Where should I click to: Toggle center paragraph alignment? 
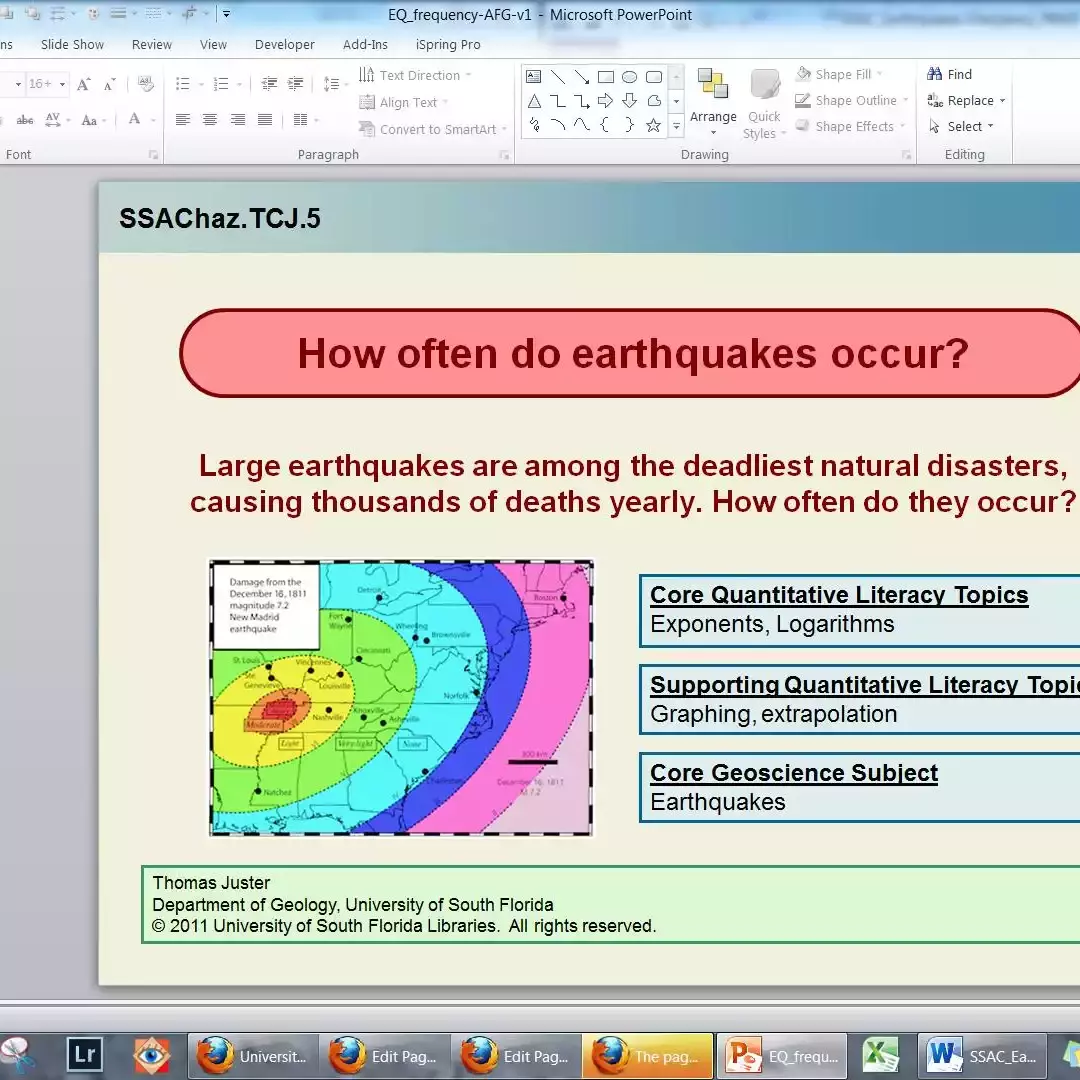click(208, 120)
